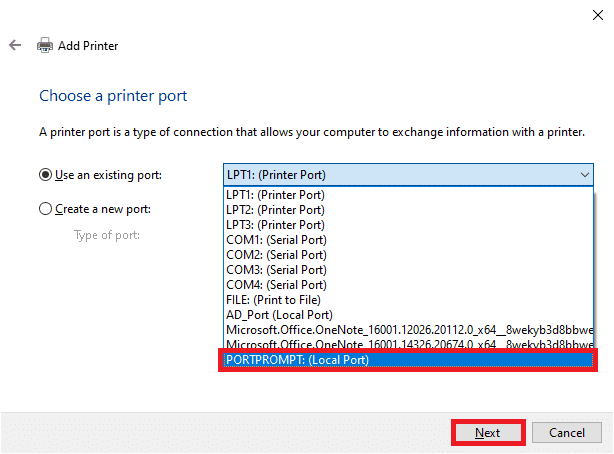614x454 pixels.
Task: Click the Cancel button
Action: point(566,432)
